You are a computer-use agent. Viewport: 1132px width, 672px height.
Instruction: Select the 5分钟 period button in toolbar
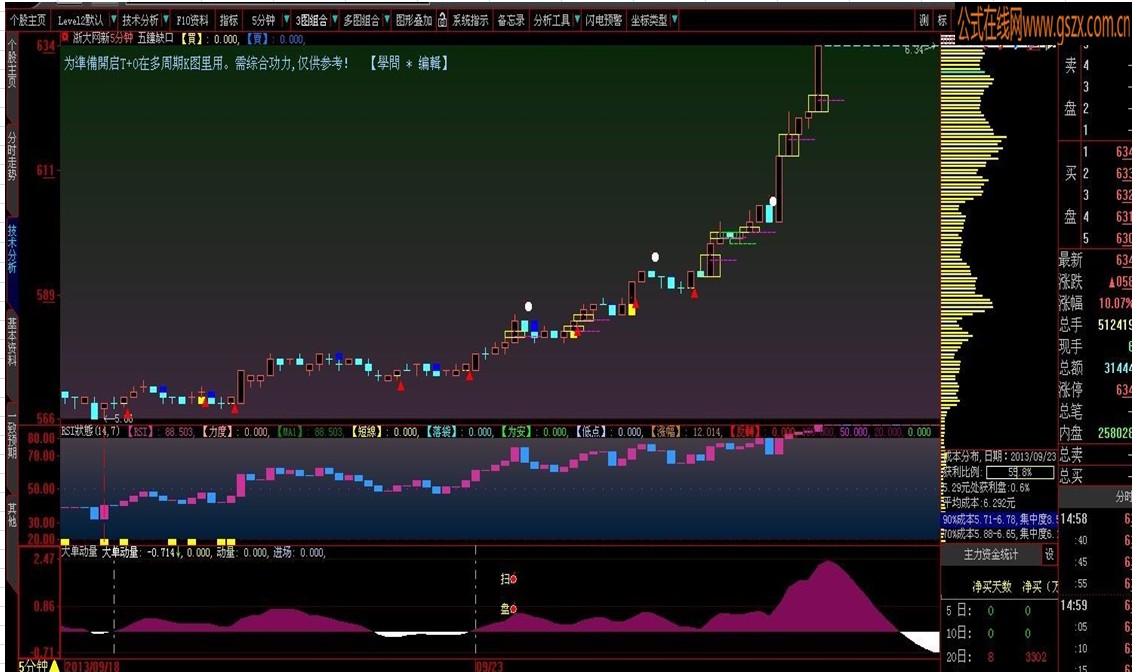(263, 20)
